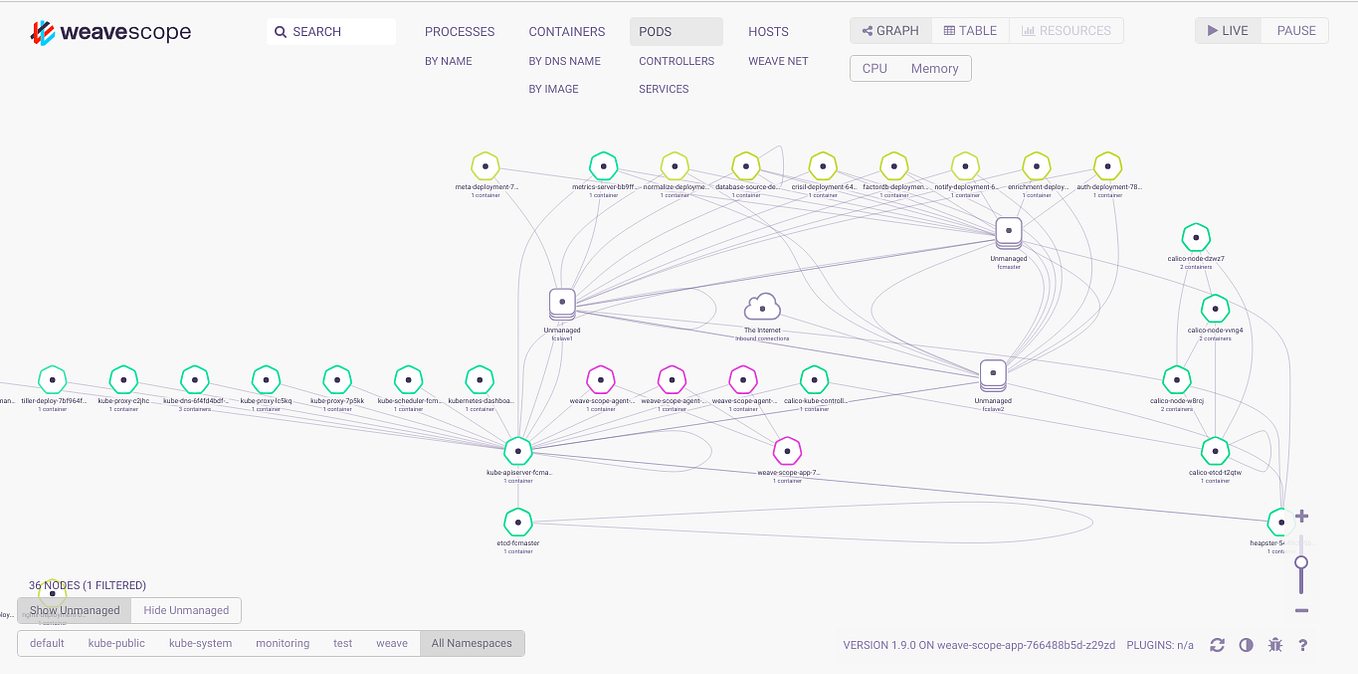
Task: Switch to Resources mode
Action: pos(1066,31)
